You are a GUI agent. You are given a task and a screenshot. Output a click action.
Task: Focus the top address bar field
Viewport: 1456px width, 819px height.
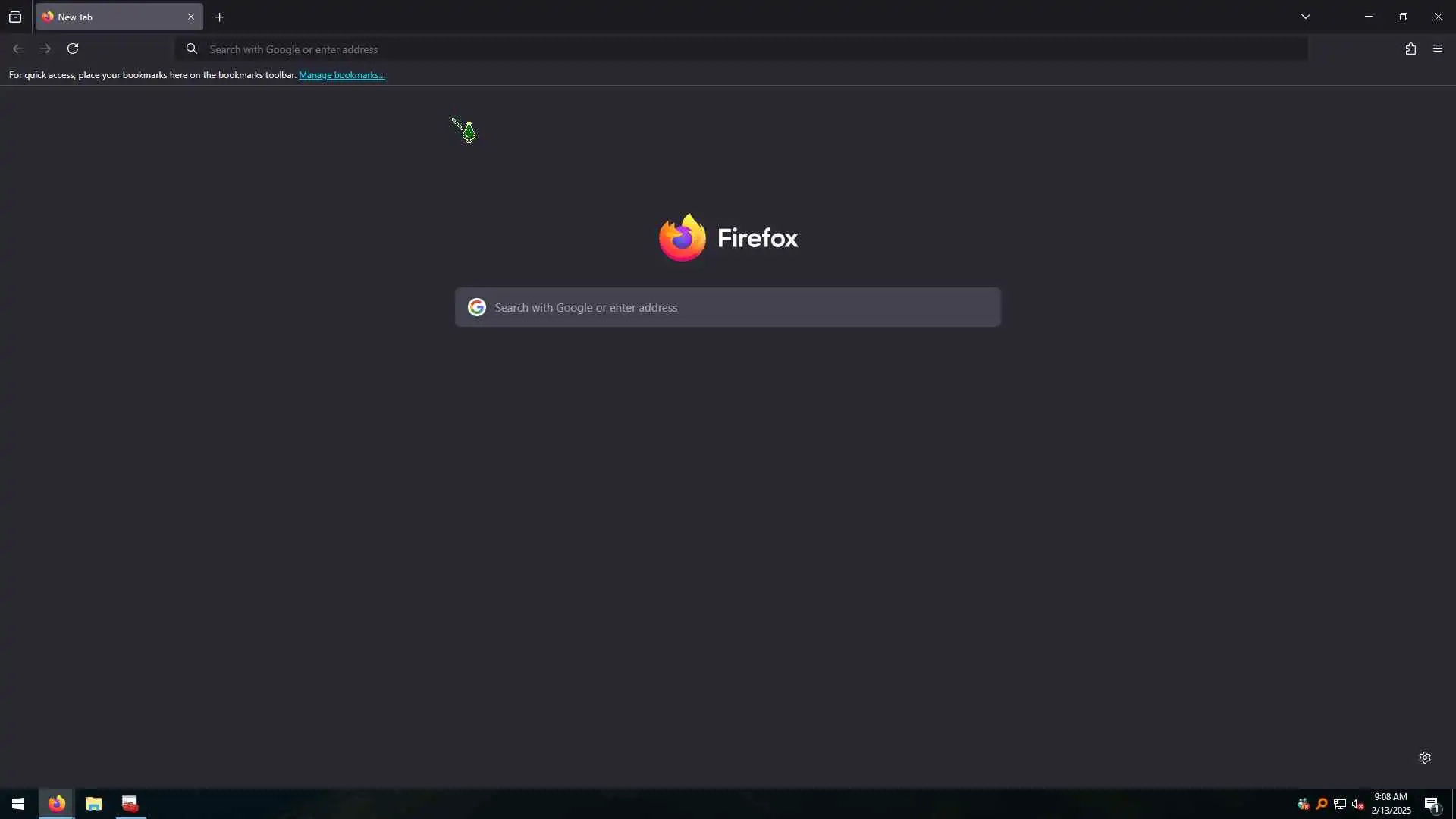point(742,49)
